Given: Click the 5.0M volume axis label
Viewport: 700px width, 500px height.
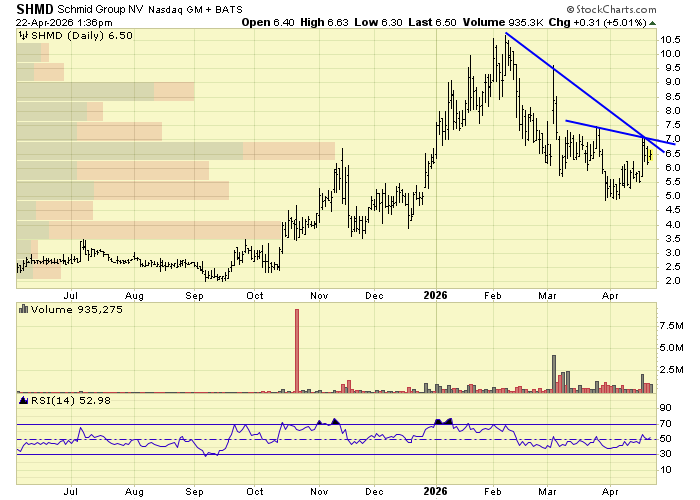Looking at the screenshot, I should tap(671, 348).
